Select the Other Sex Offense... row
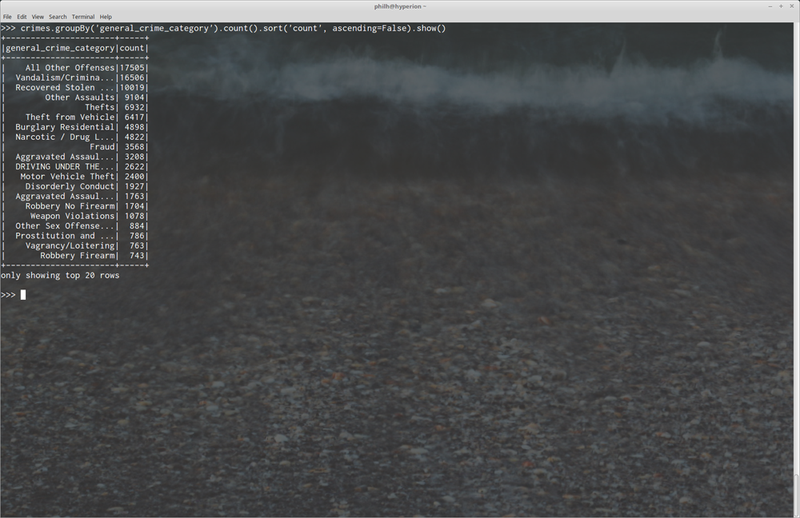This screenshot has height=518, width=800. click(75, 226)
